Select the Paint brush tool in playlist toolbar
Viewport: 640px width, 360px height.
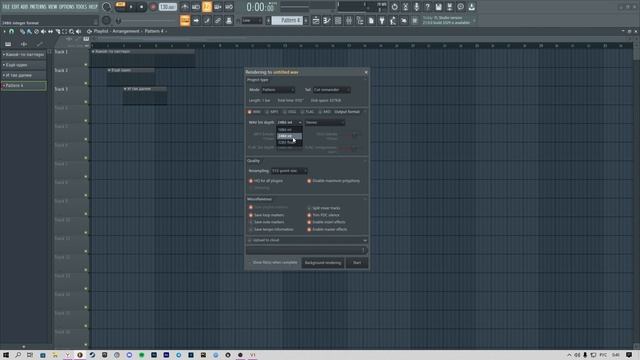pyautogui.click(x=29, y=31)
